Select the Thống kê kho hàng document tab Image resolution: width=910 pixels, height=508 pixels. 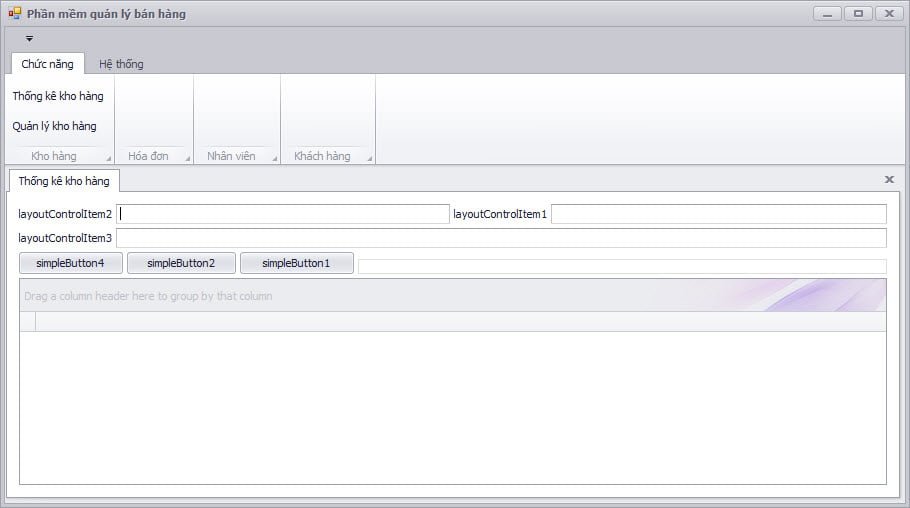[64, 181]
